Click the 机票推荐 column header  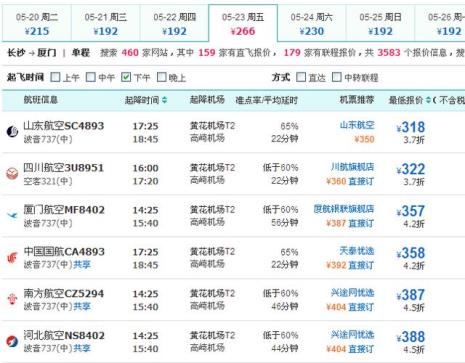(357, 100)
